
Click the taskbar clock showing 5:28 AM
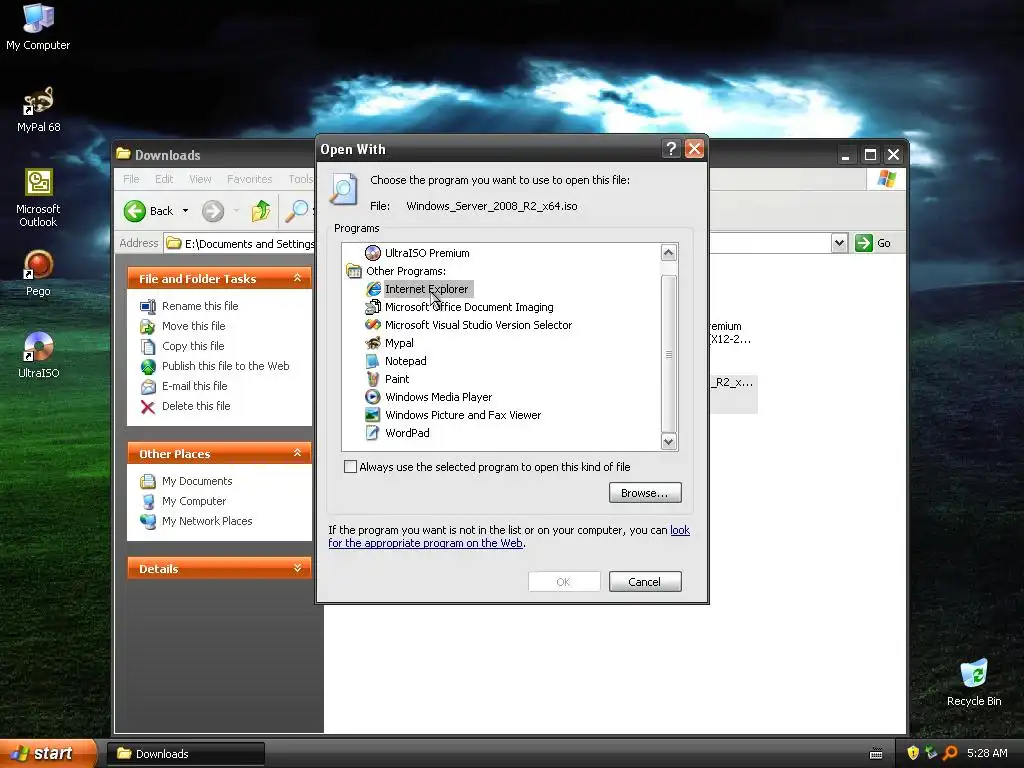pyautogui.click(x=987, y=753)
